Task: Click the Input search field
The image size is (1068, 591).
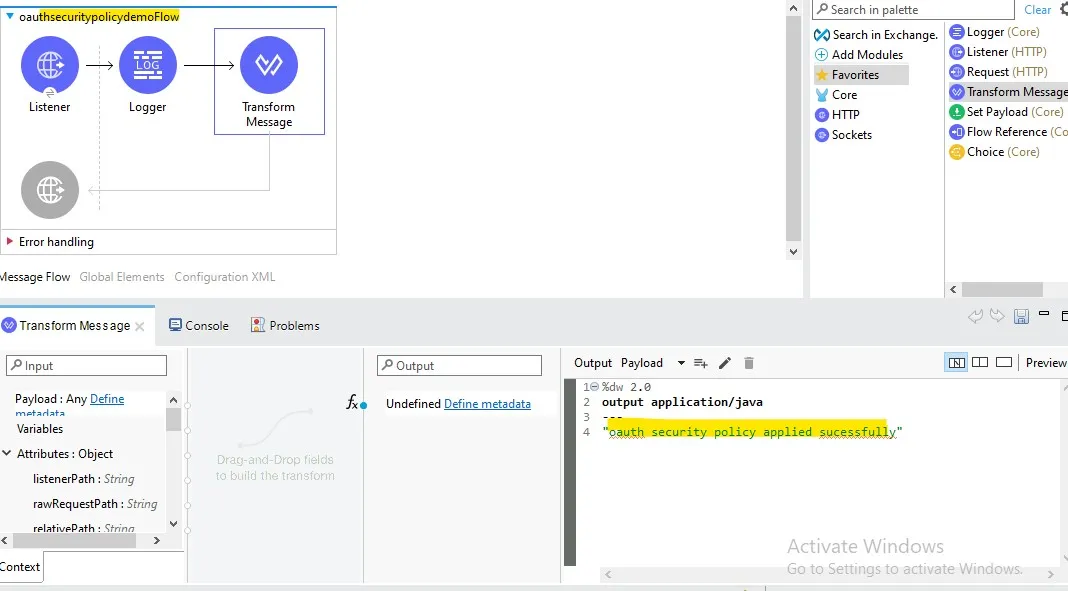Action: 87,366
